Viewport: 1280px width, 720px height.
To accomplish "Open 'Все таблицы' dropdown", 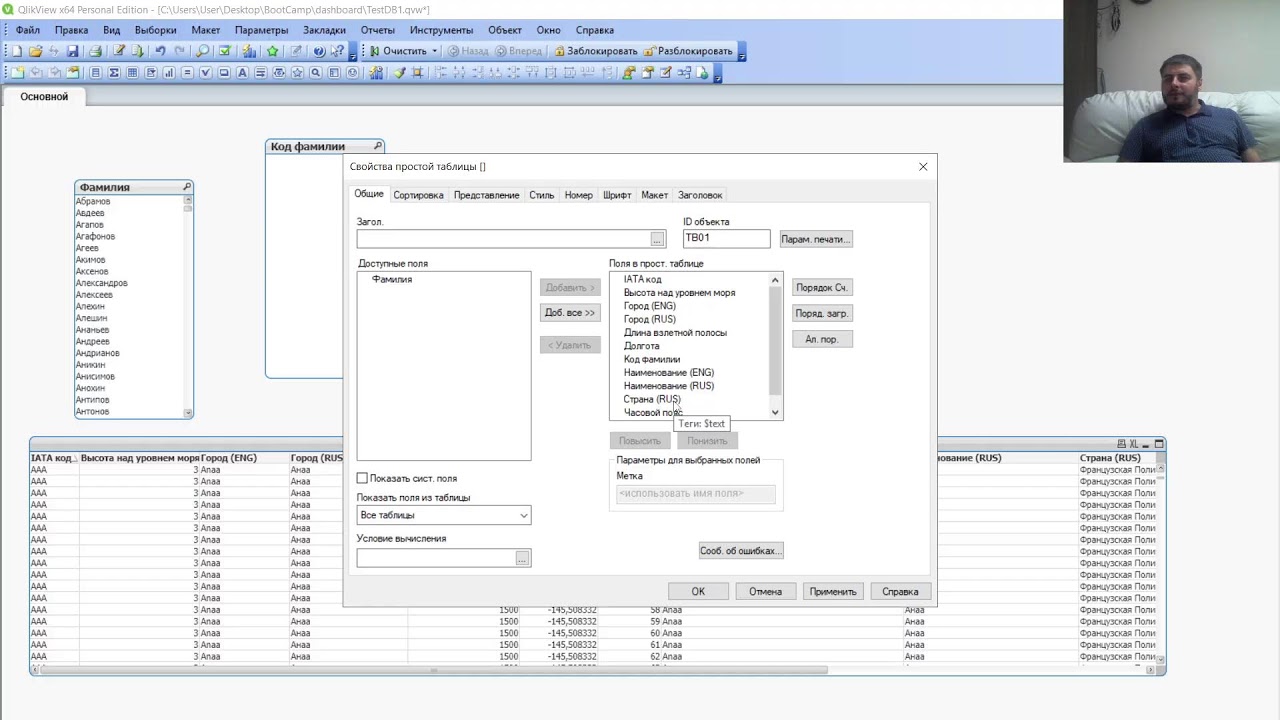I will (444, 515).
